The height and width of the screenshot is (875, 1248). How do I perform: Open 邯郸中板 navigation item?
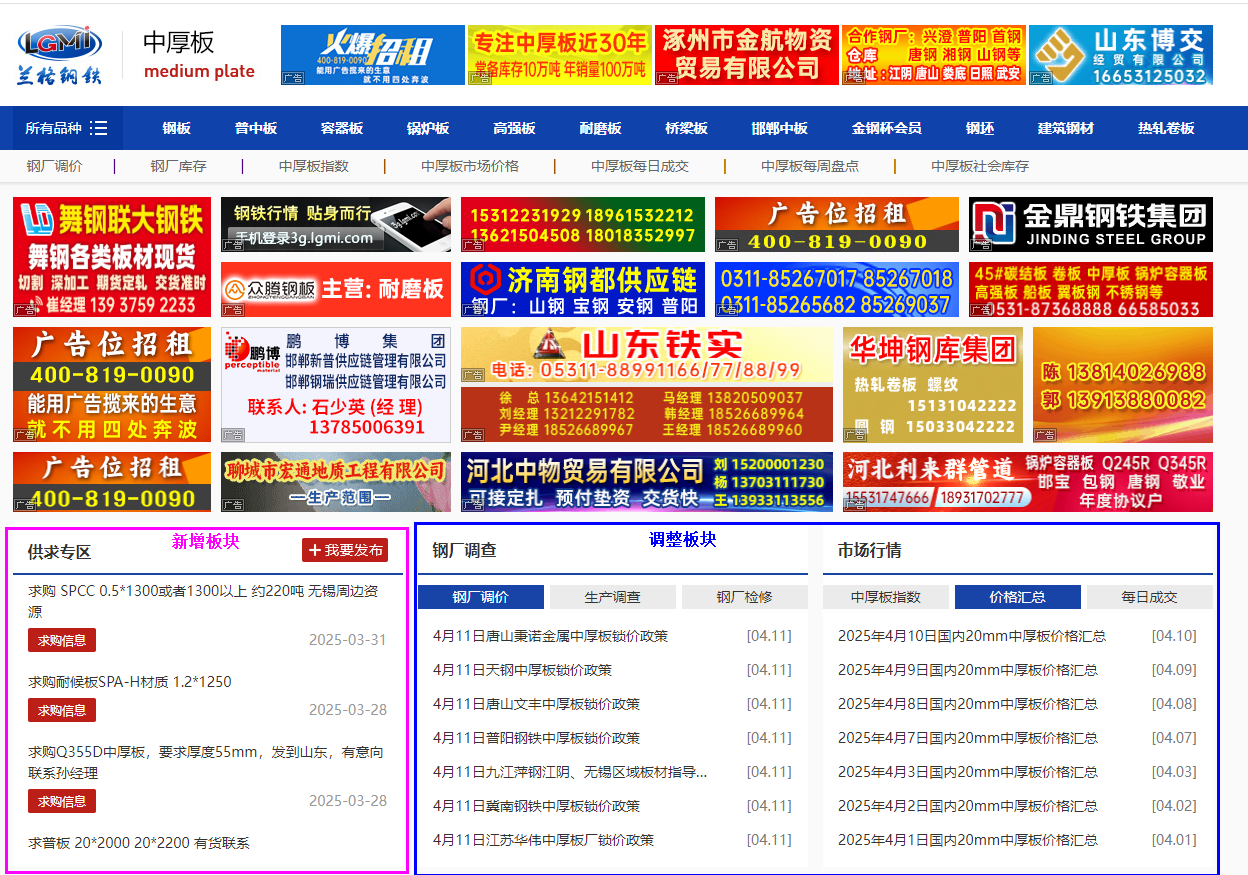pos(780,128)
